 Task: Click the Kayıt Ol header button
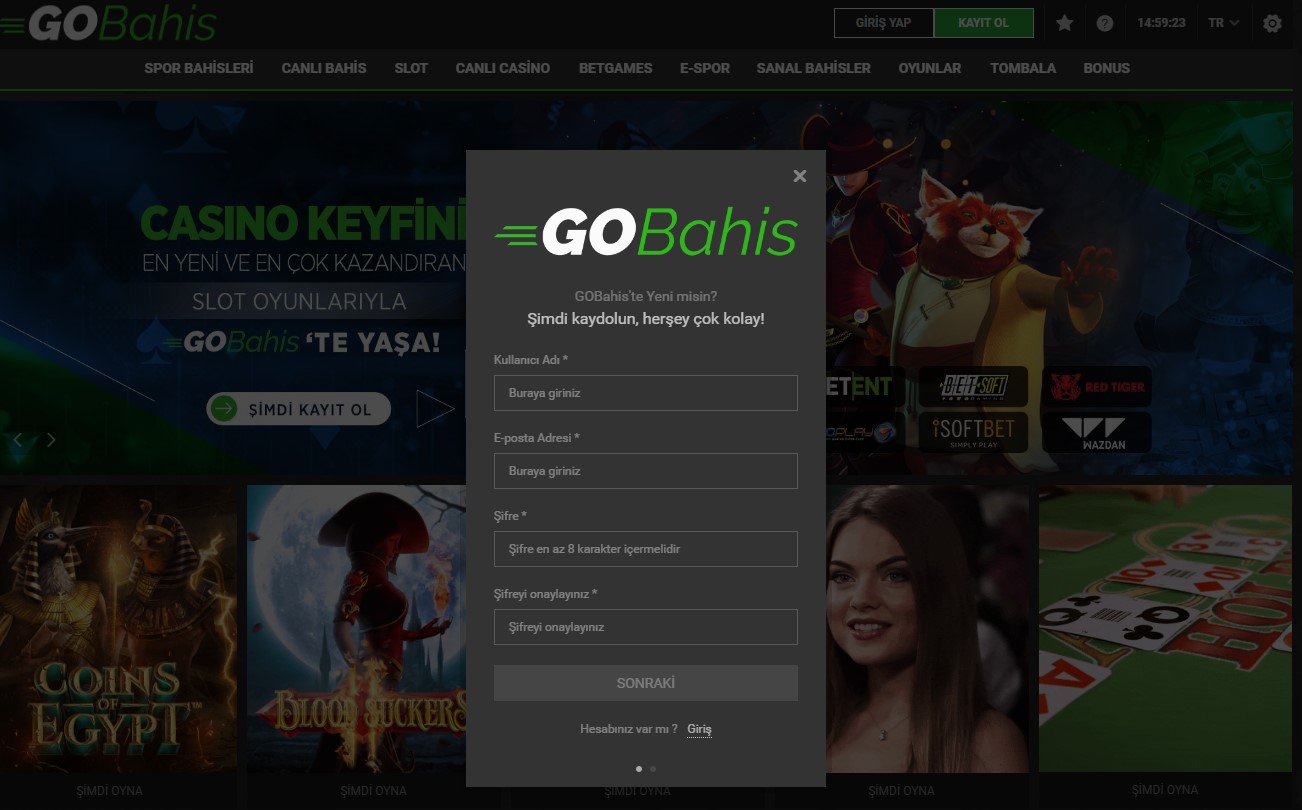pyautogui.click(x=984, y=23)
